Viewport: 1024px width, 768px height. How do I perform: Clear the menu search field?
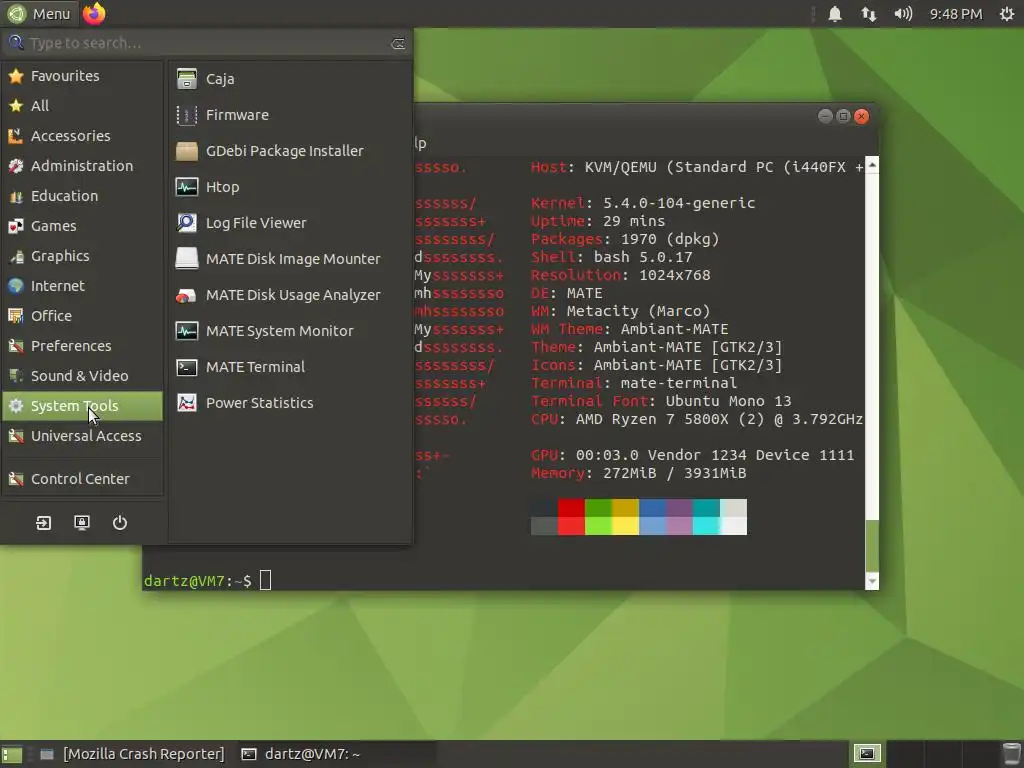click(x=398, y=44)
